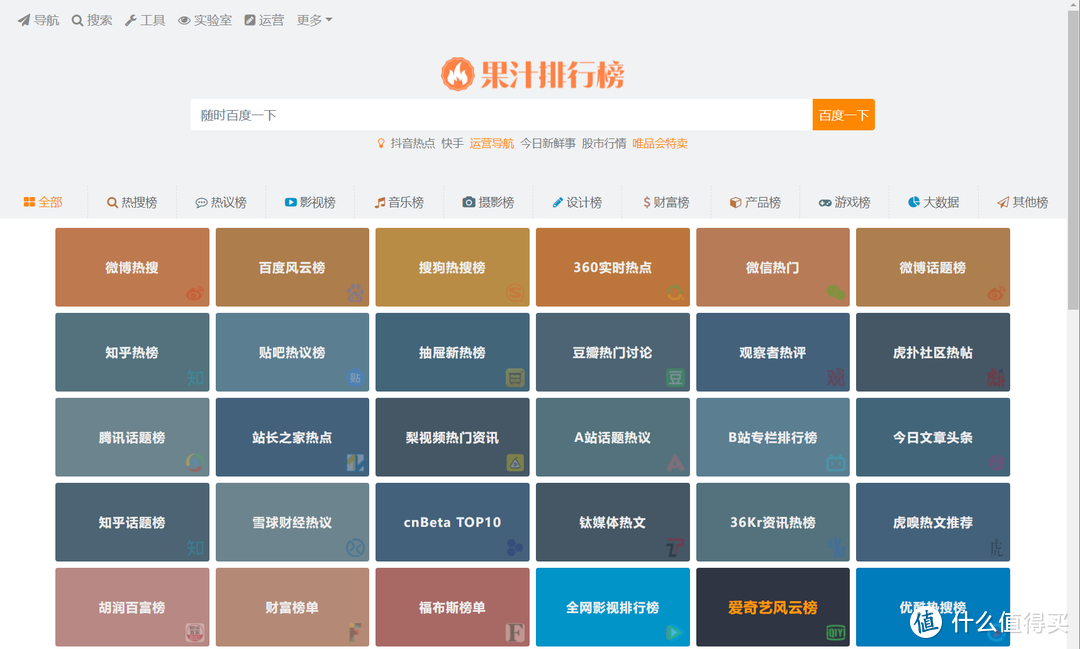Open 雪球财经热议 tile
This screenshot has height=649, width=1080.
(292, 522)
